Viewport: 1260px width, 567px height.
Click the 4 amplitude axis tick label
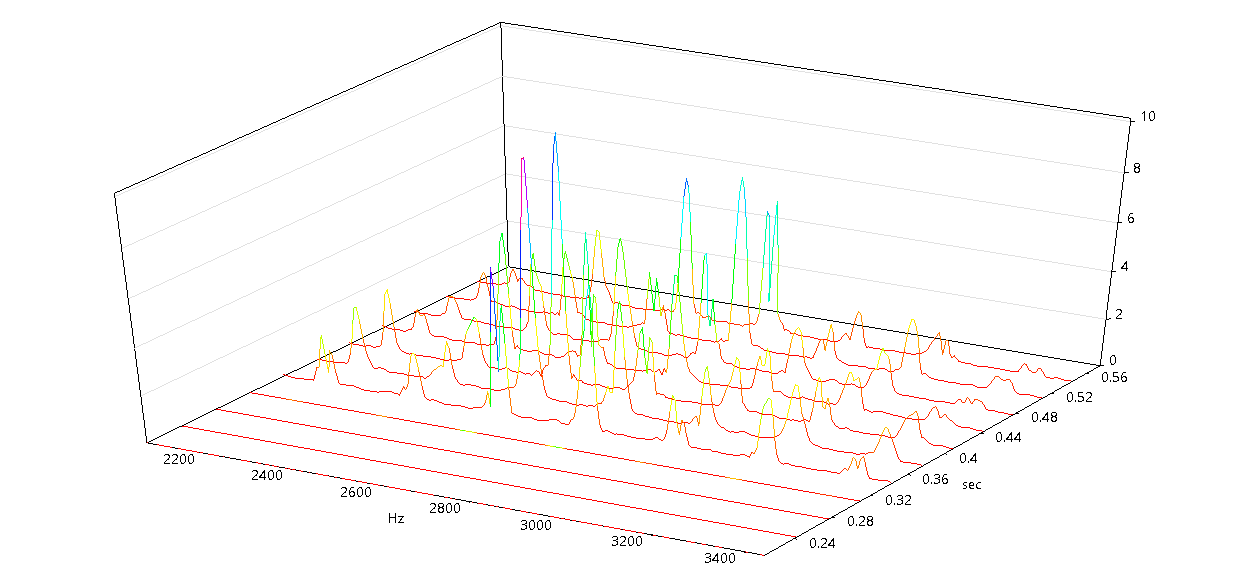[x=1124, y=267]
